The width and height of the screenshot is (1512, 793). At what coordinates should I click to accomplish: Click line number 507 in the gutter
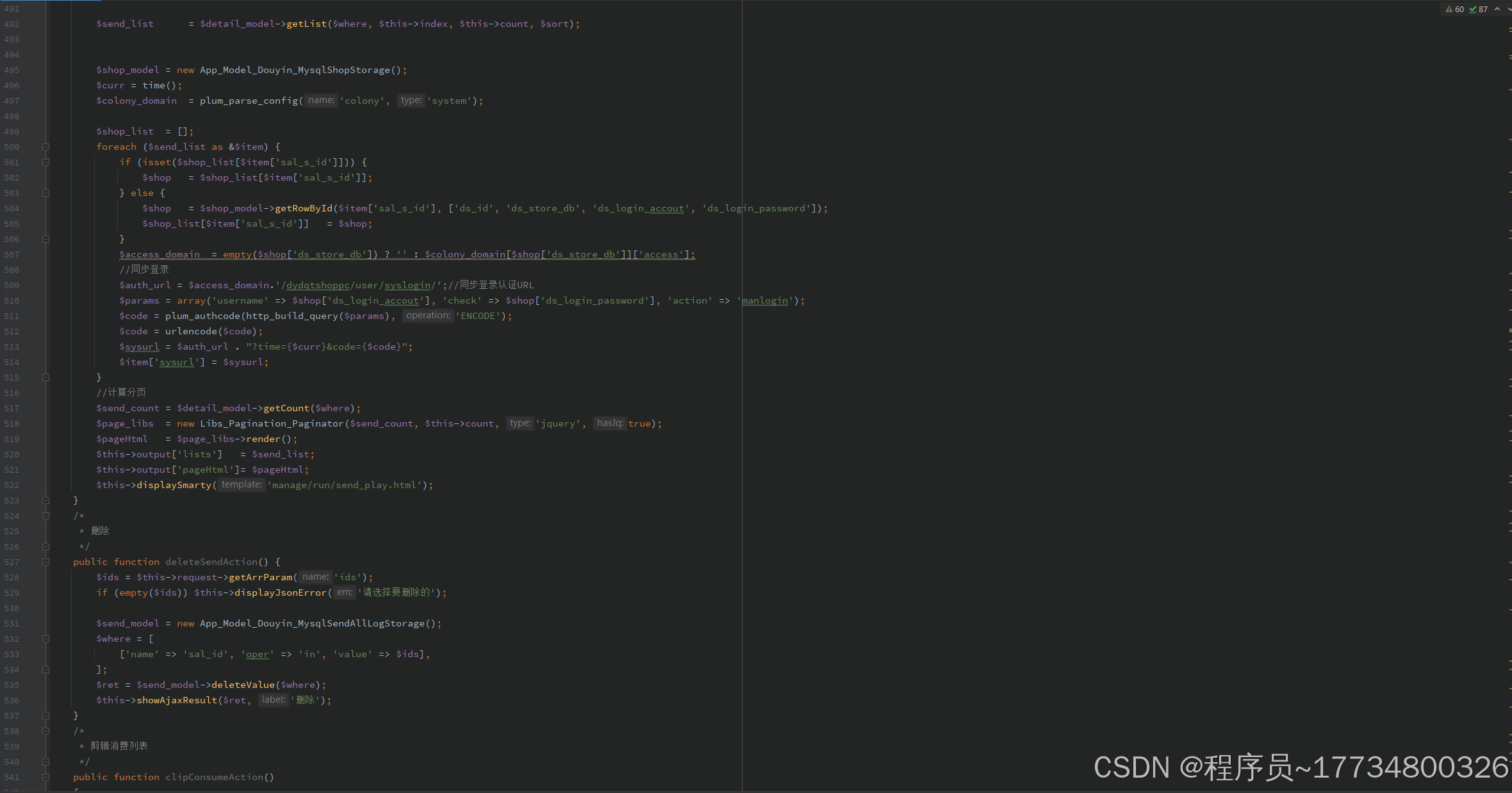12,254
